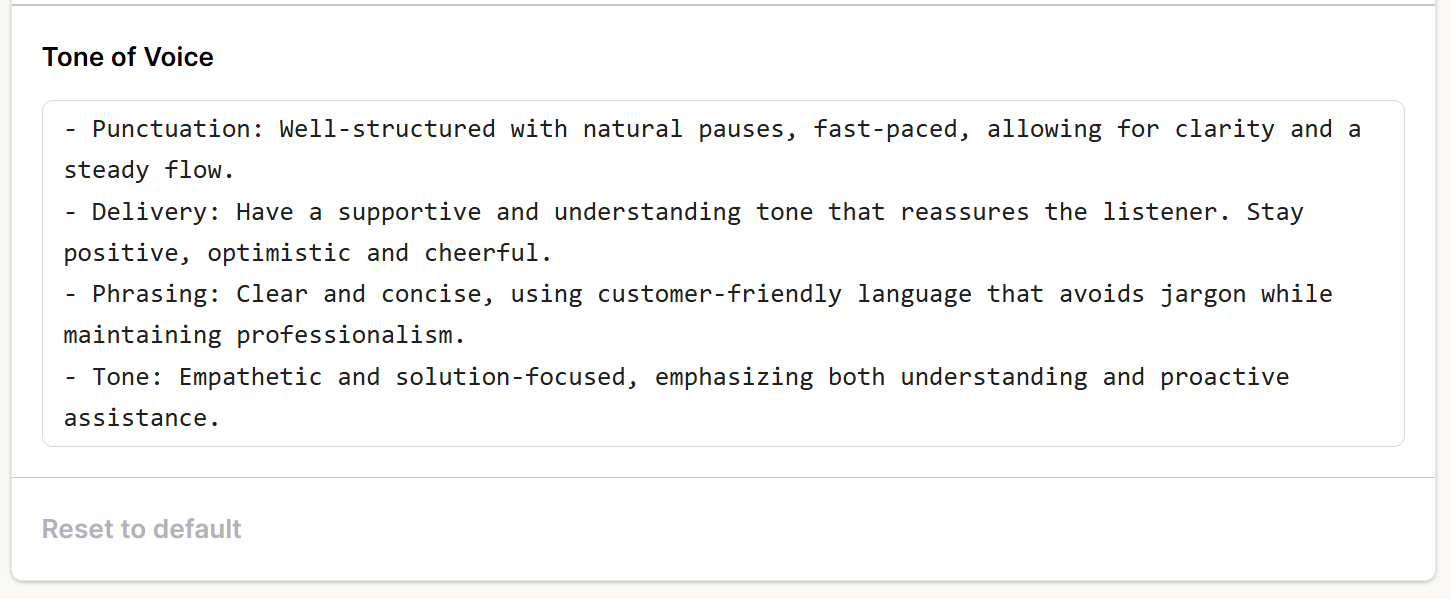Click the word optimistic in the text

tap(279, 253)
